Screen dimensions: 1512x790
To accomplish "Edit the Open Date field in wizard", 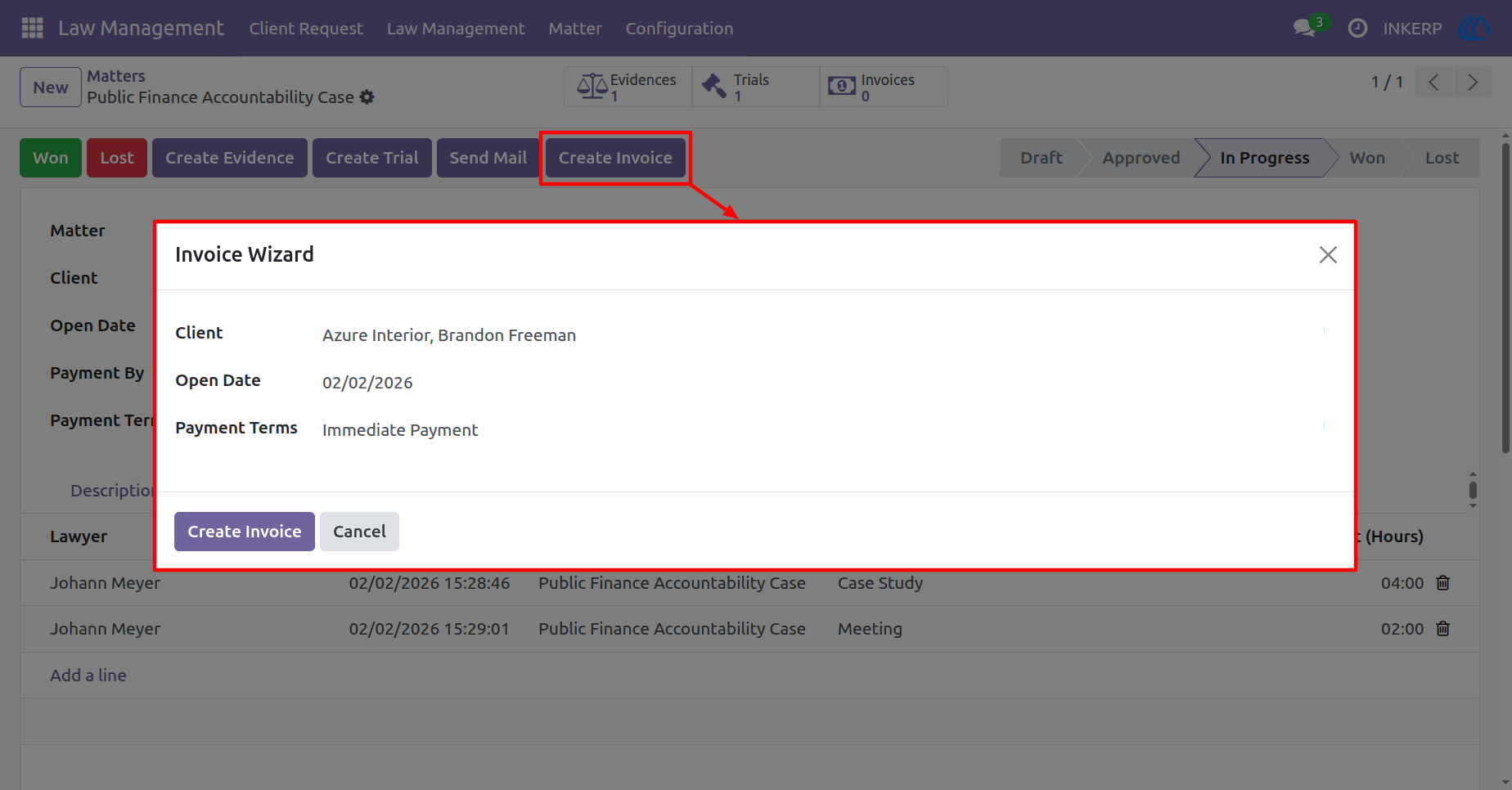I will (x=825, y=383).
